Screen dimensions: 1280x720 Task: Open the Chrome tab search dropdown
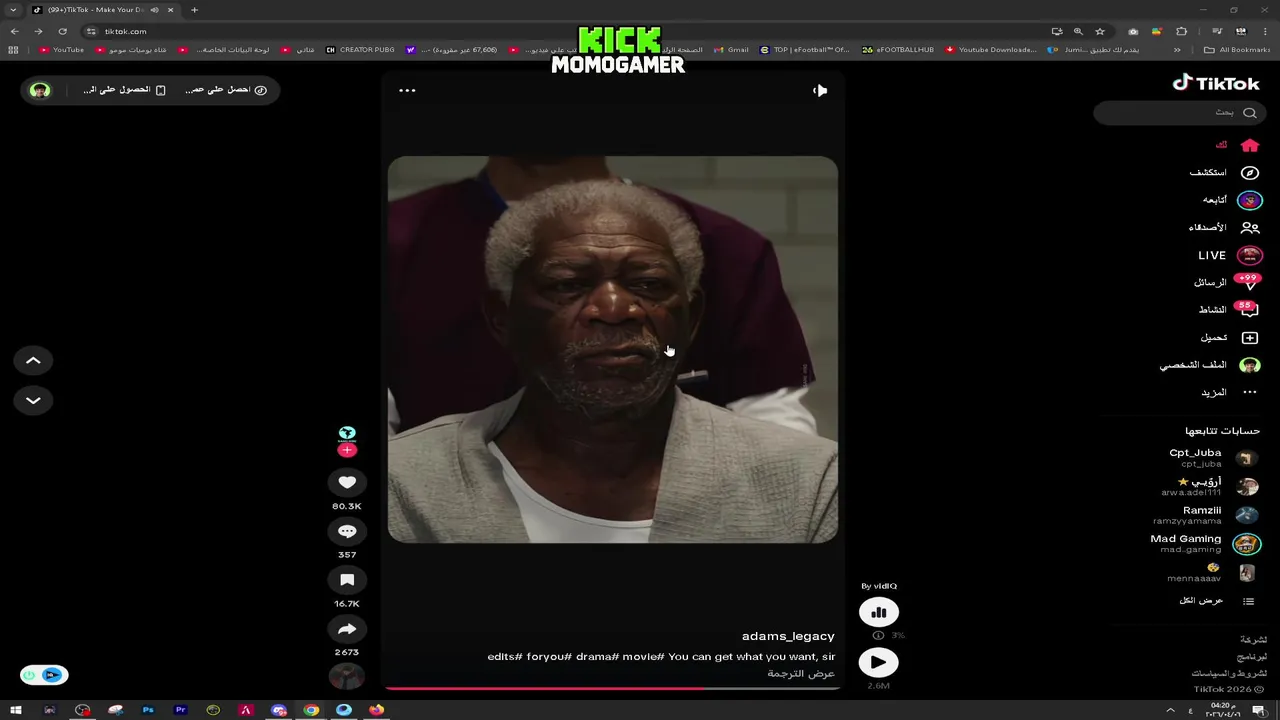click(13, 10)
